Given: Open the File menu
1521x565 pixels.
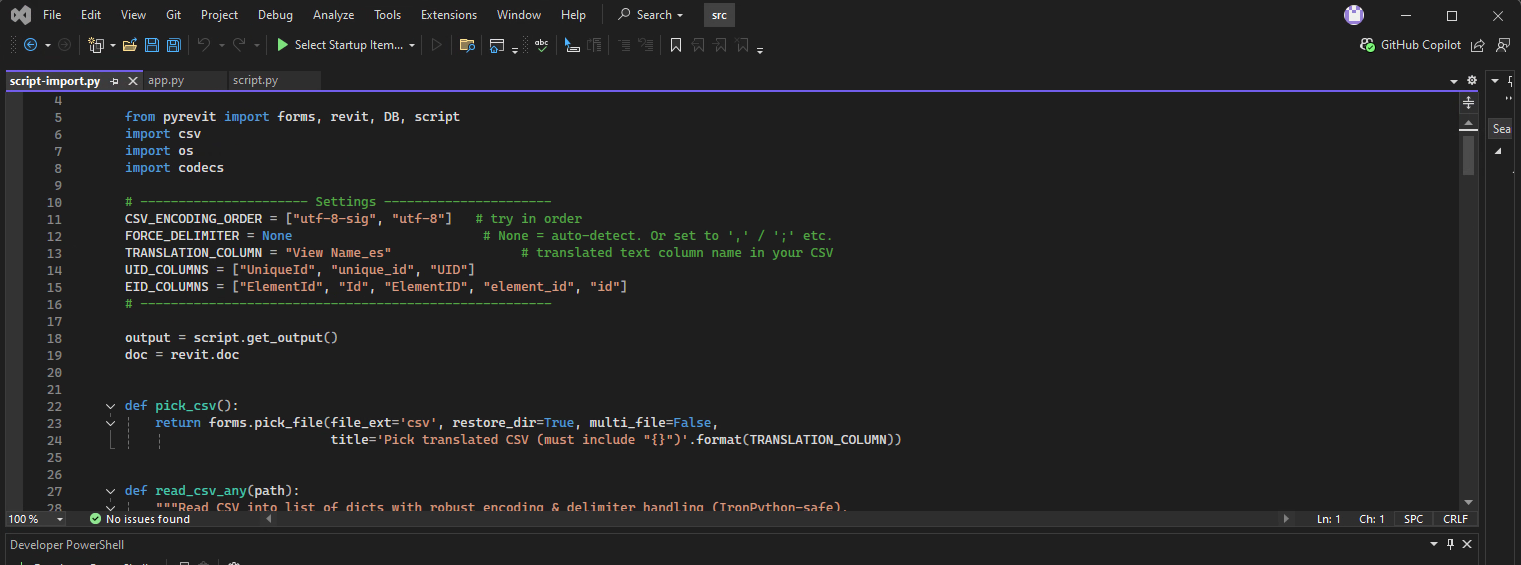Looking at the screenshot, I should coord(52,15).
